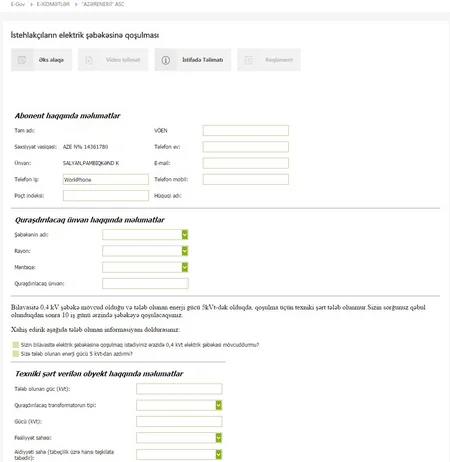Check the enerji gücü 5 kVt-dan azdırmı checkbox
Screen dimensions: 450x462
15,354
